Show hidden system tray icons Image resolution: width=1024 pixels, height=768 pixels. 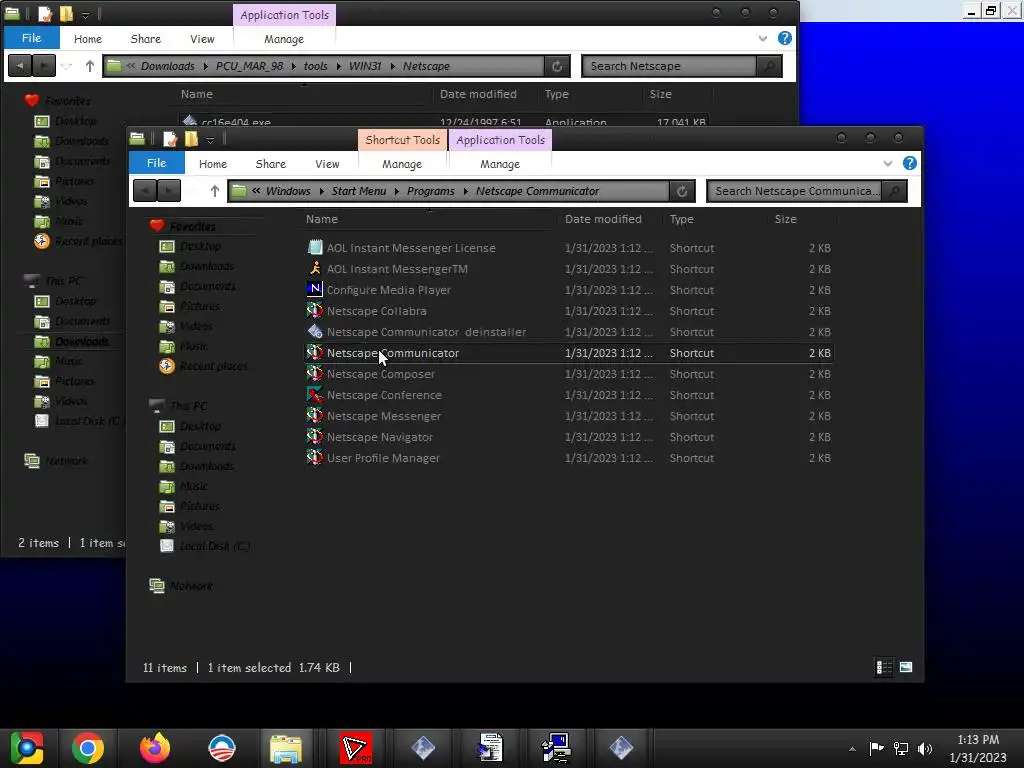pos(852,749)
